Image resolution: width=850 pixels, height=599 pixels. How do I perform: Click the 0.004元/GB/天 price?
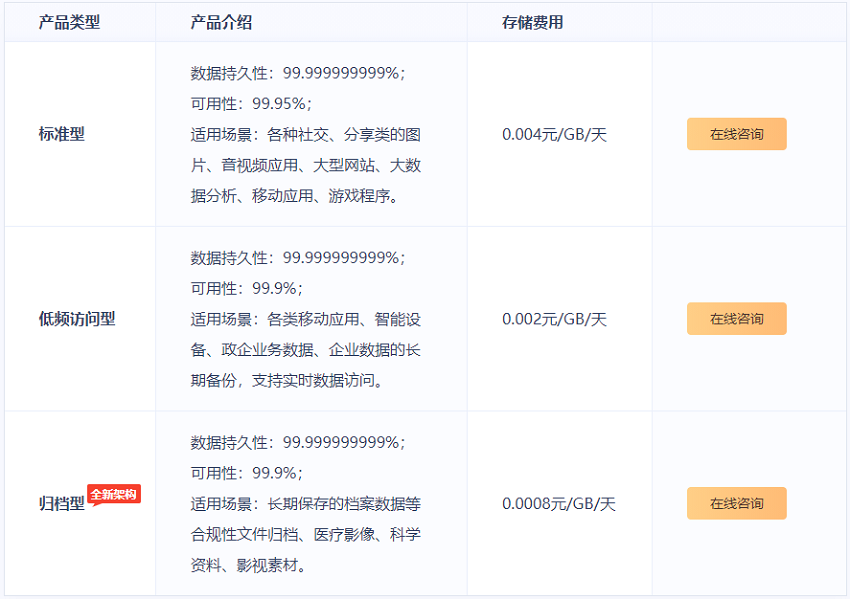pyautogui.click(x=554, y=134)
